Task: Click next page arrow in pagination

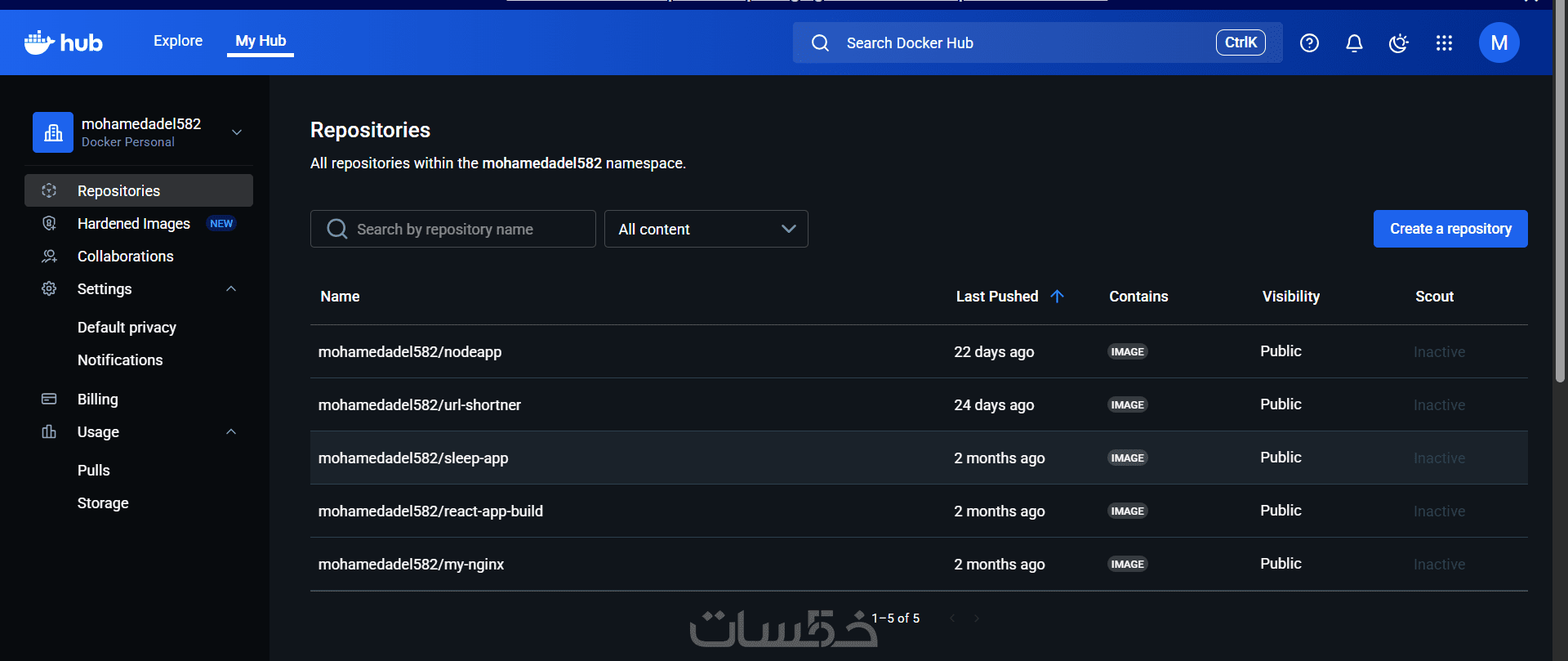Action: click(977, 619)
